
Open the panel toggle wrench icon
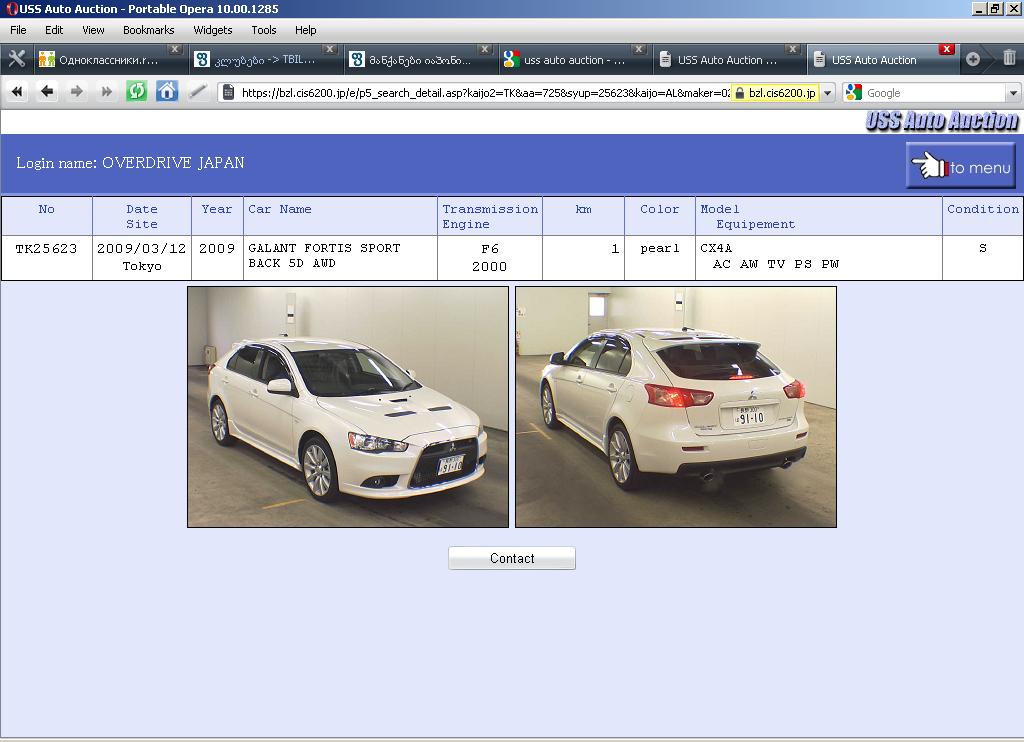click(16, 59)
